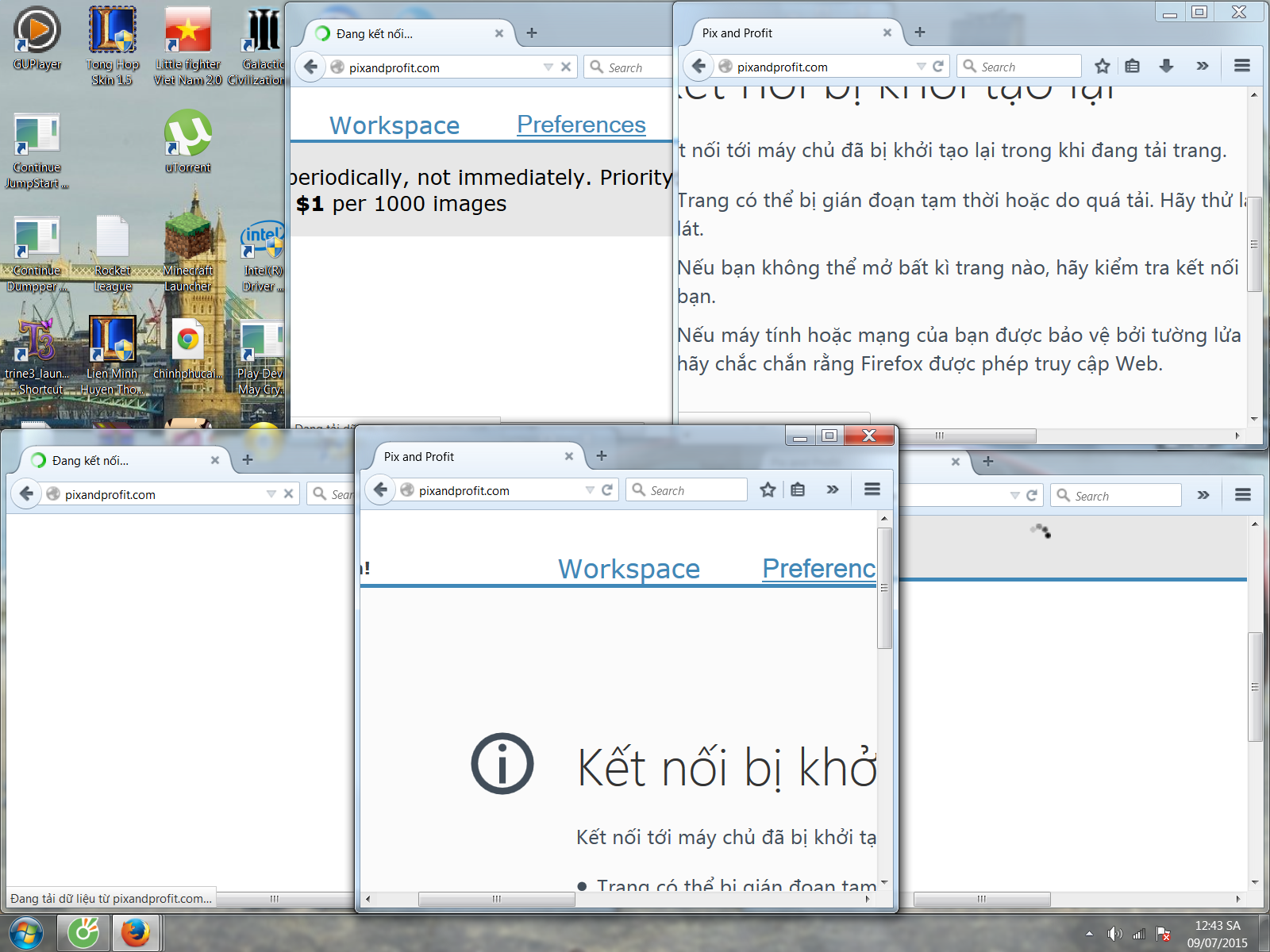Screen dimensions: 1270x952
Task: Bookmark this page in the front Firefox window
Action: click(x=768, y=489)
